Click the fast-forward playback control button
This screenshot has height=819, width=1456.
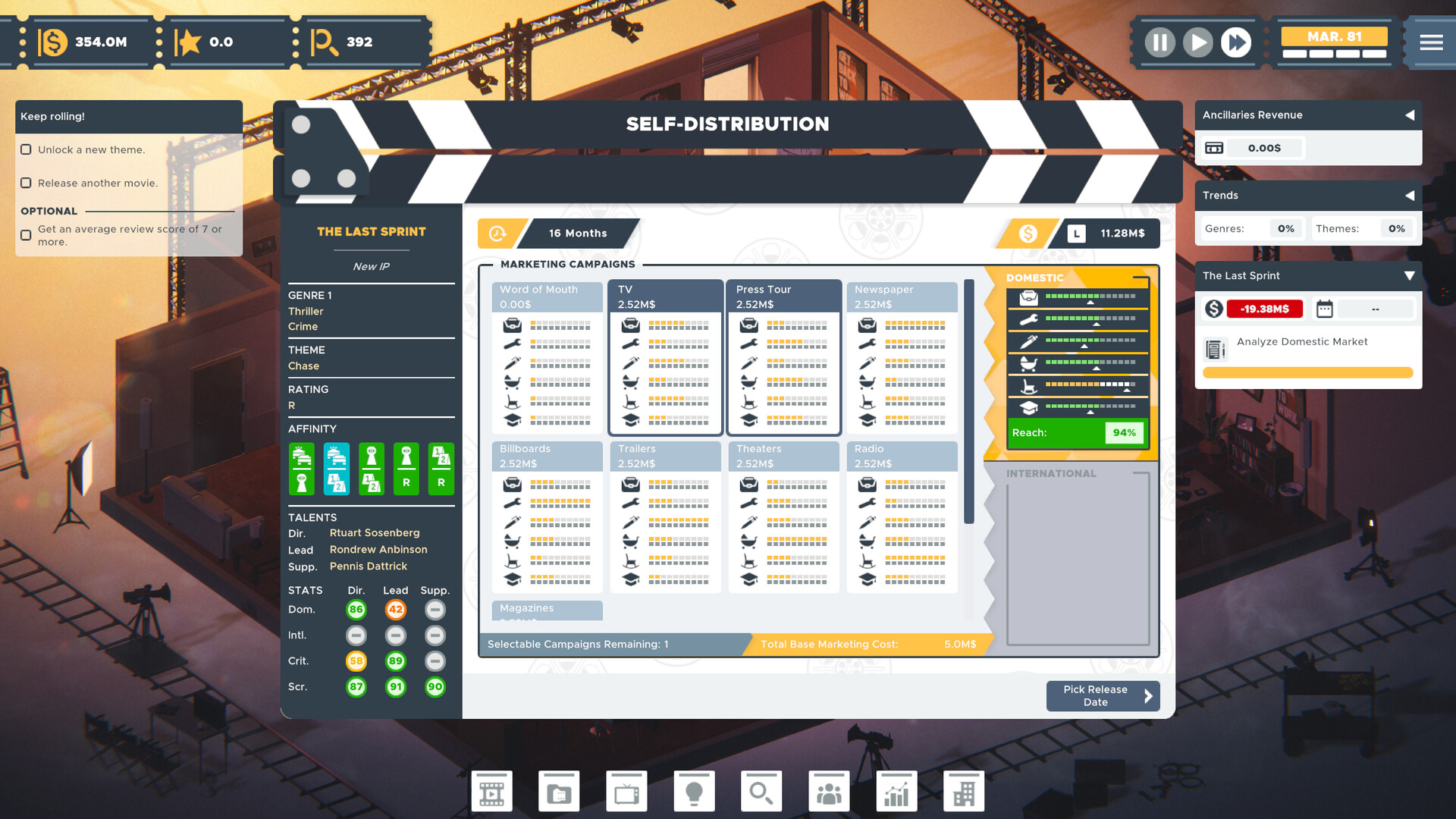(x=1237, y=42)
